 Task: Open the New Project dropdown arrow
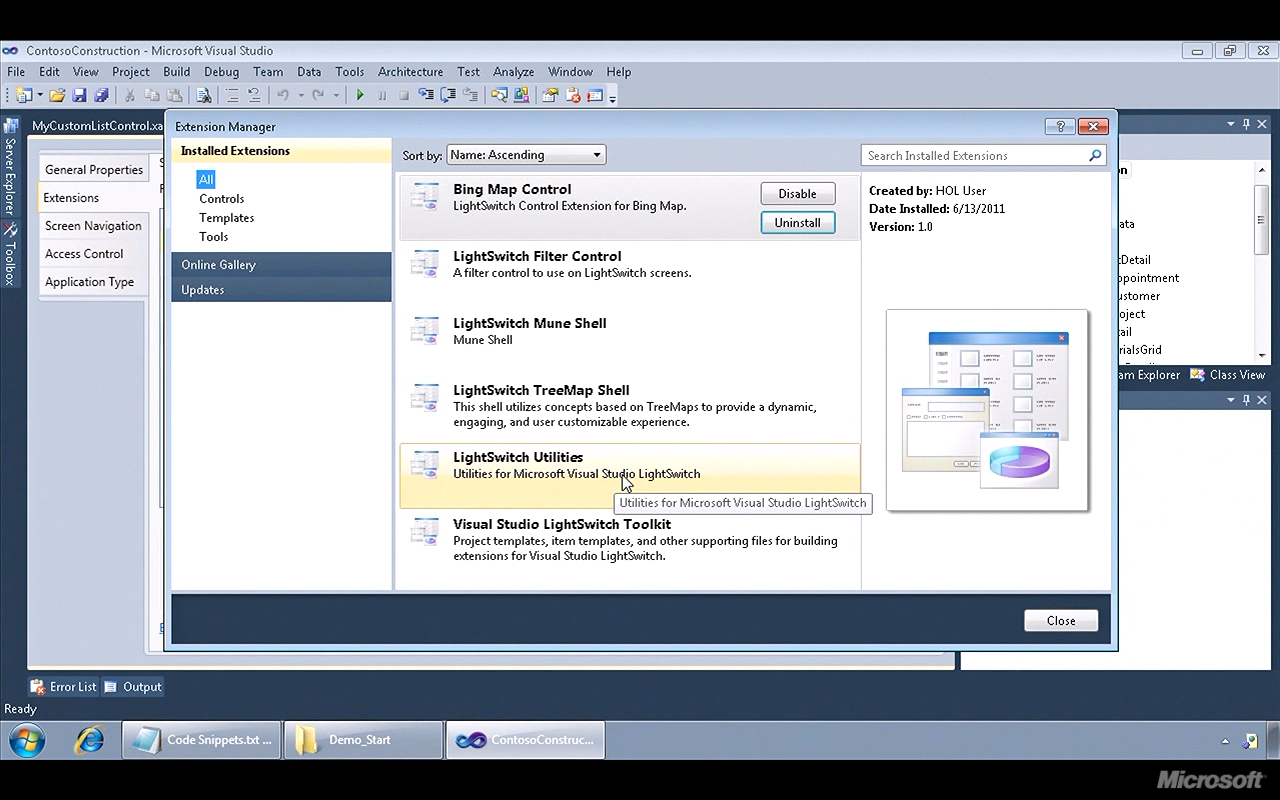point(40,96)
